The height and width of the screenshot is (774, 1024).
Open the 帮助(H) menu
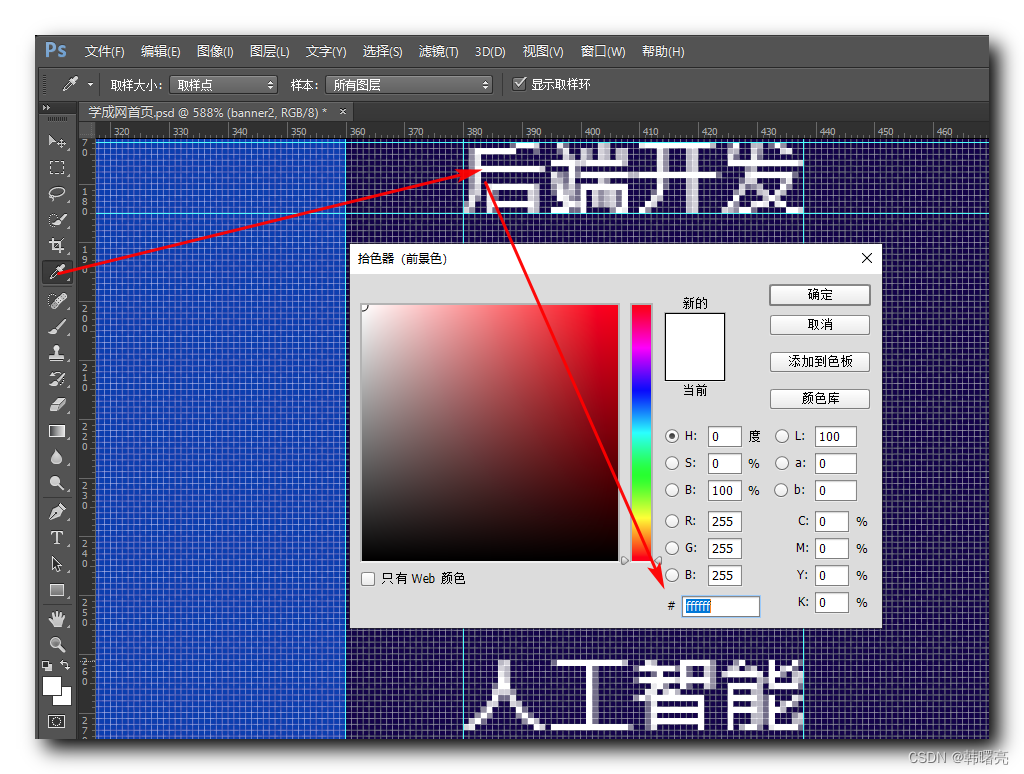click(663, 52)
